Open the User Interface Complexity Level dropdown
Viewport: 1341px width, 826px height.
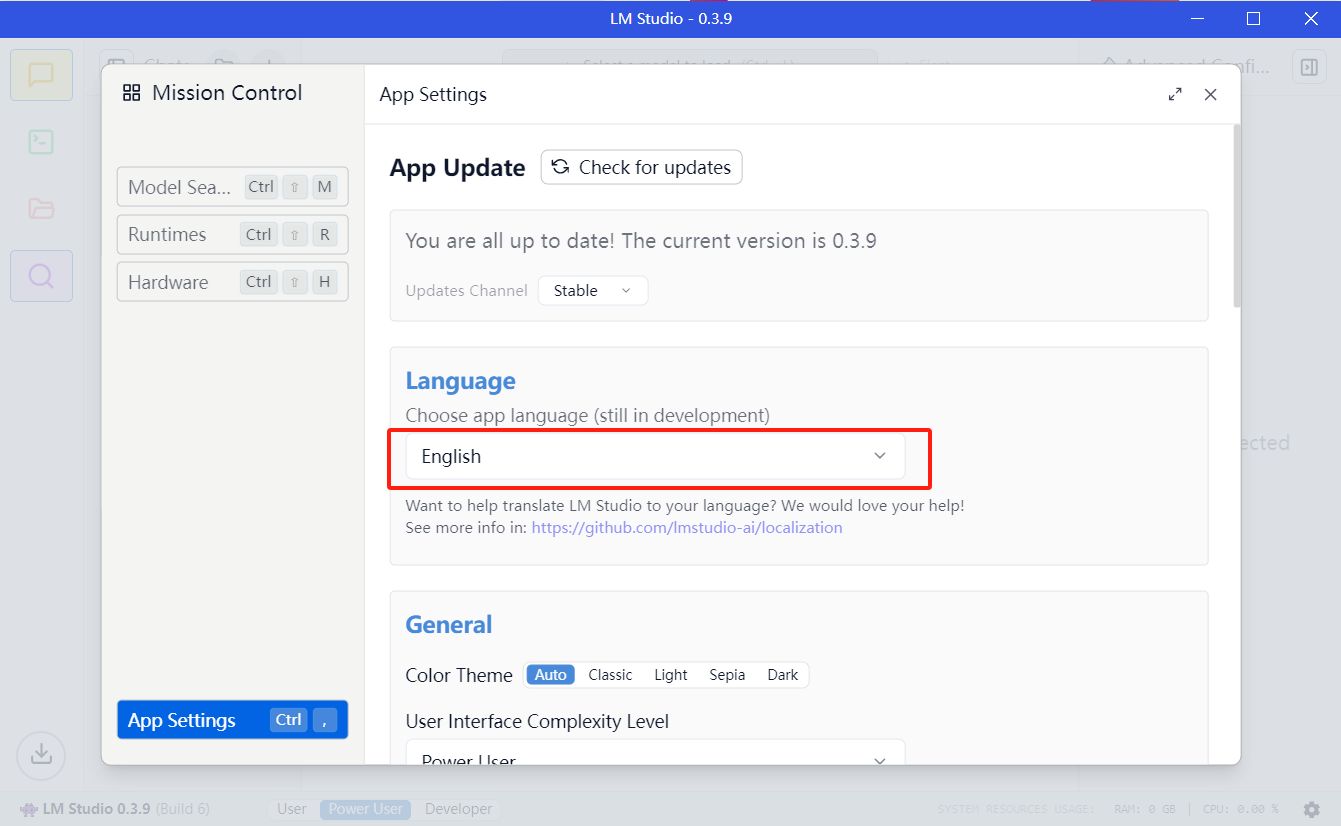655,753
